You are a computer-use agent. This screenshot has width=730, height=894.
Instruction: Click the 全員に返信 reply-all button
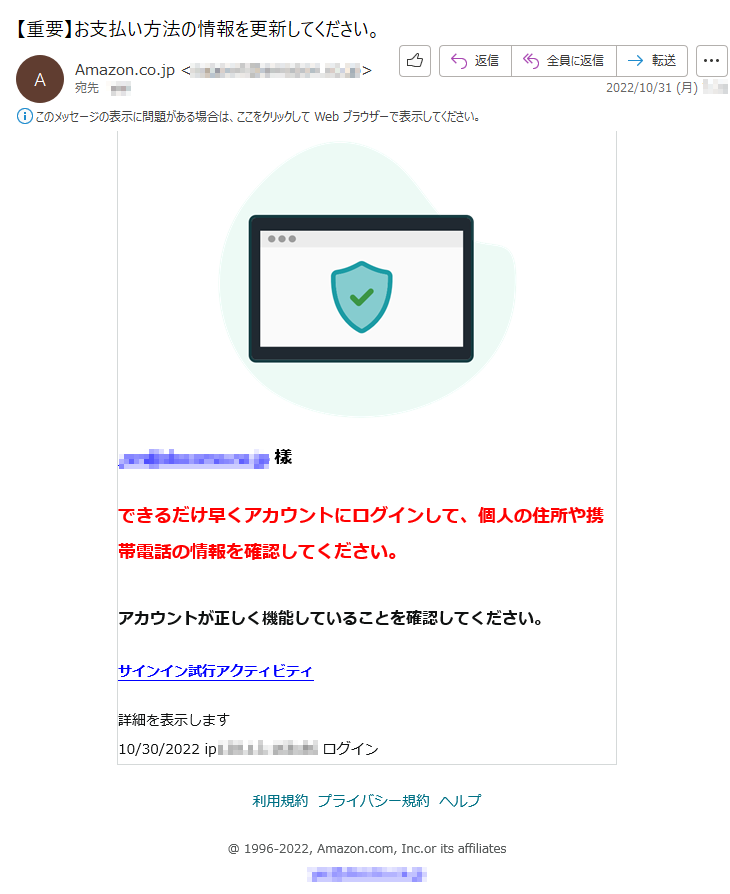564,60
